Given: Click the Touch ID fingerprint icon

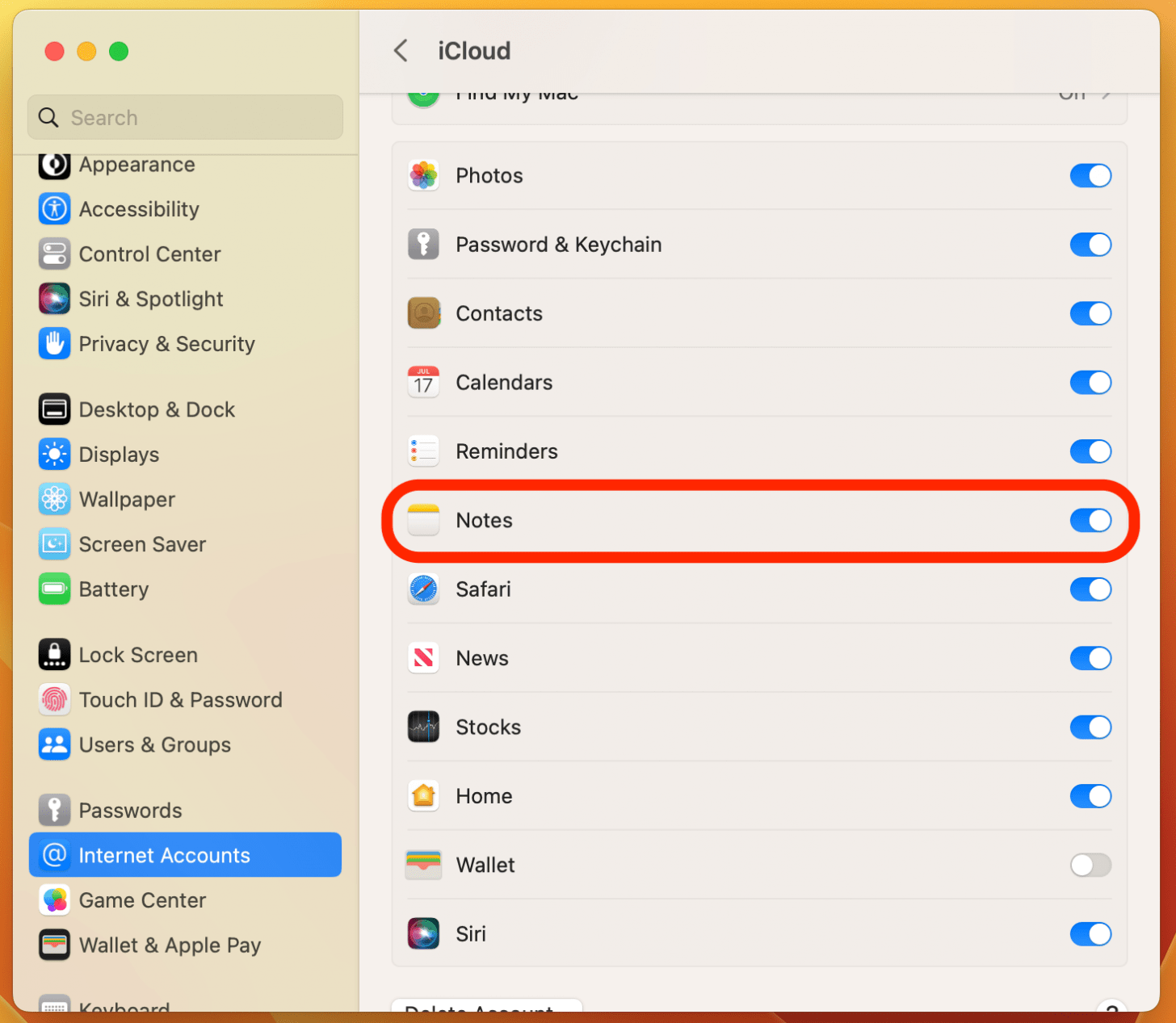Looking at the screenshot, I should (54, 700).
